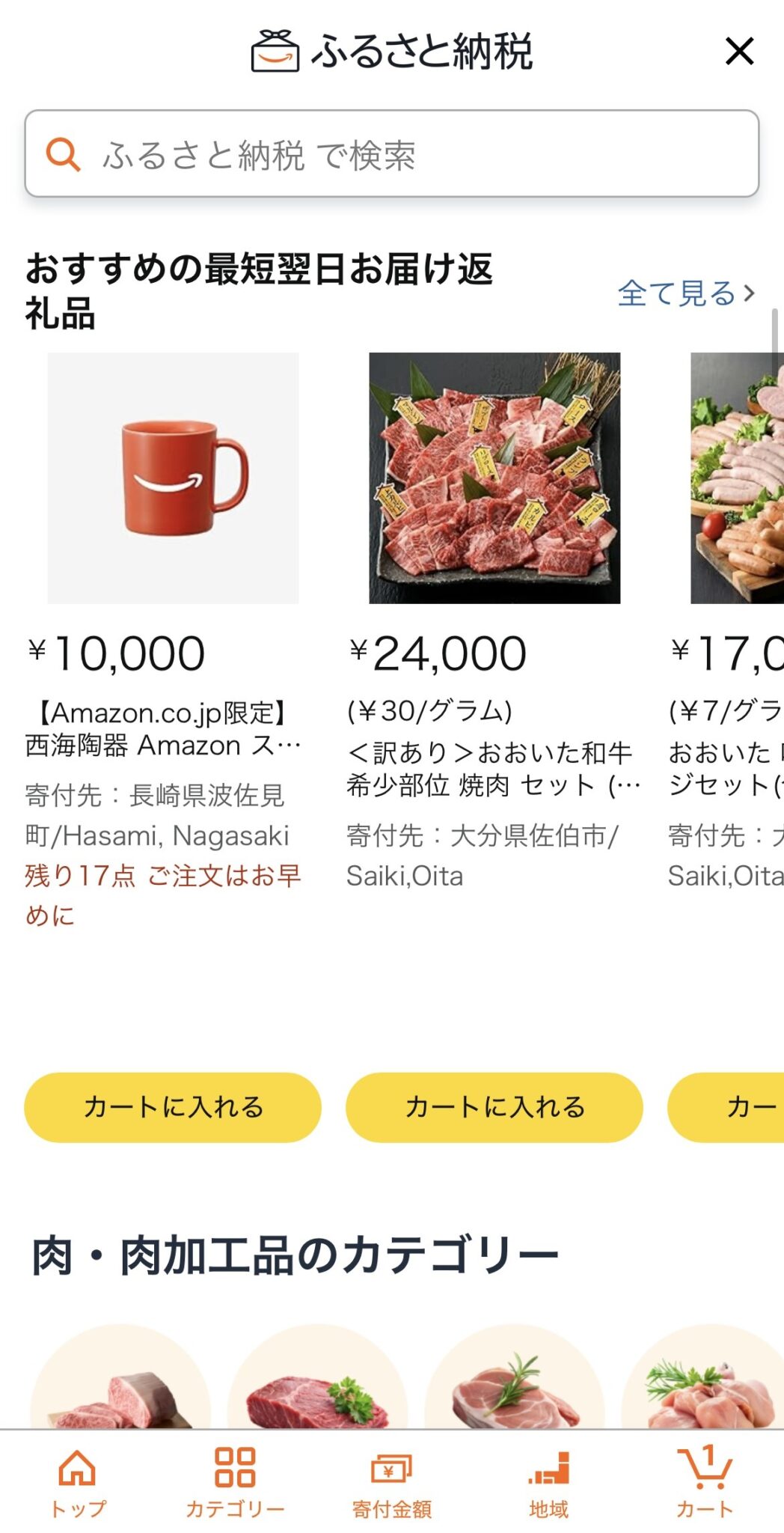Tap the orange magnifier icon in the search bar
The width and height of the screenshot is (784, 1533).
tap(65, 153)
